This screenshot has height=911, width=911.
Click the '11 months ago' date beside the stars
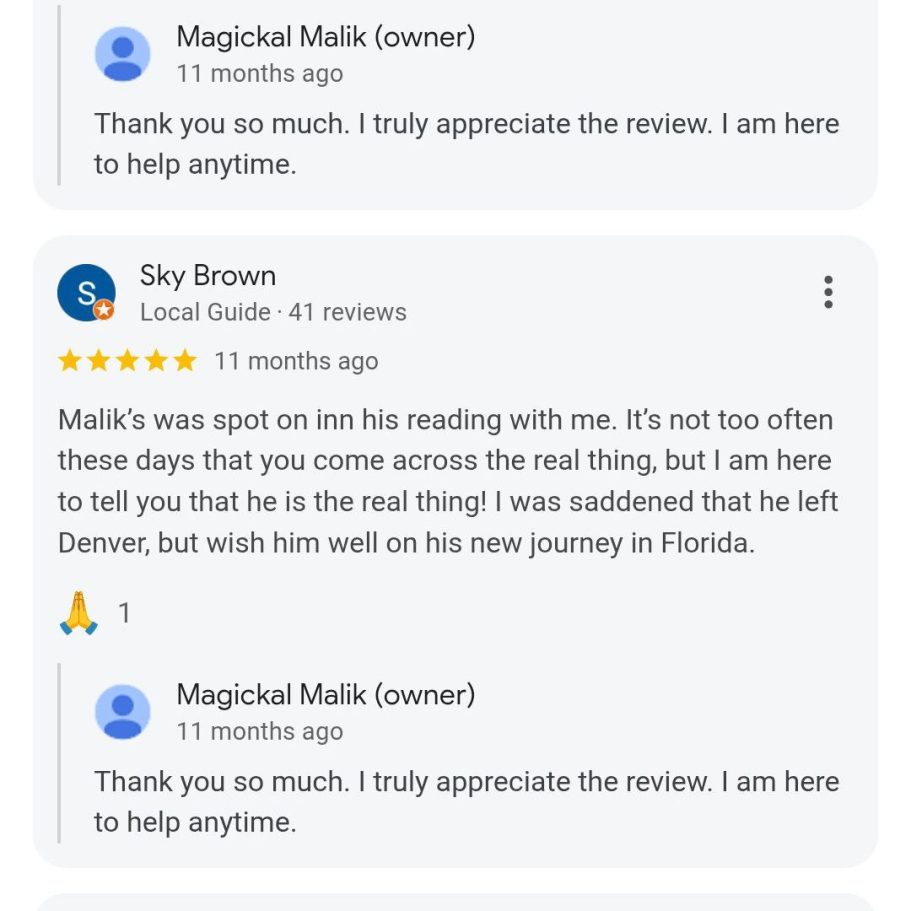coord(296,361)
